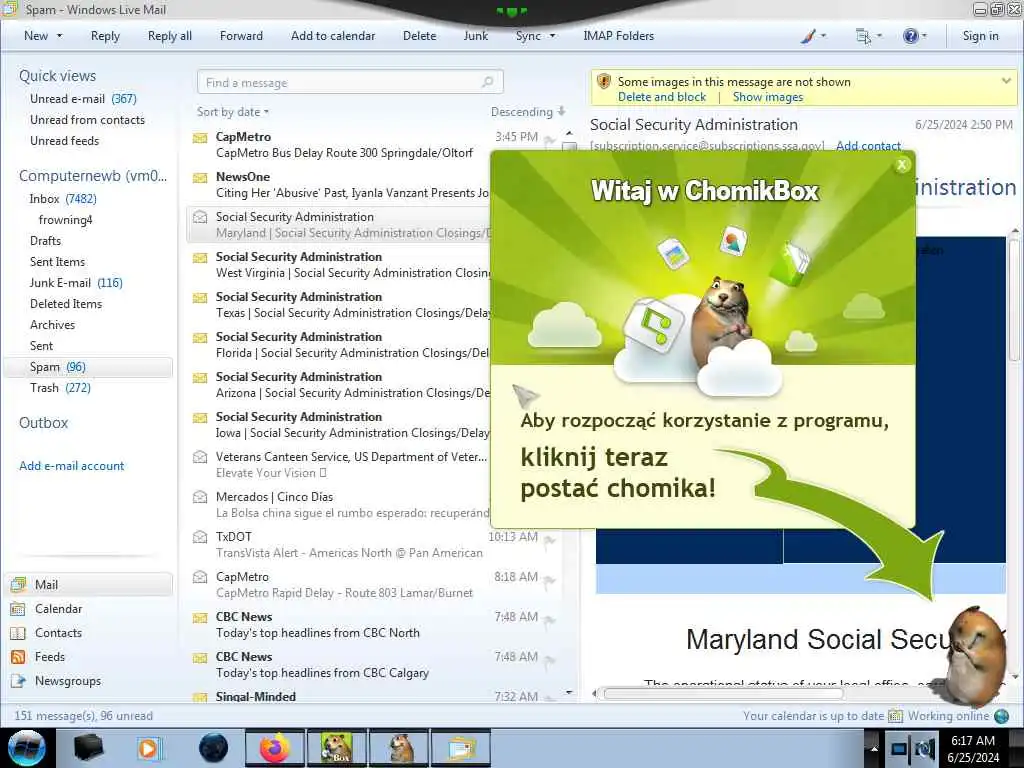
Task: Click the hamster character in the ChomikBox welcome popup
Action: click(x=724, y=320)
